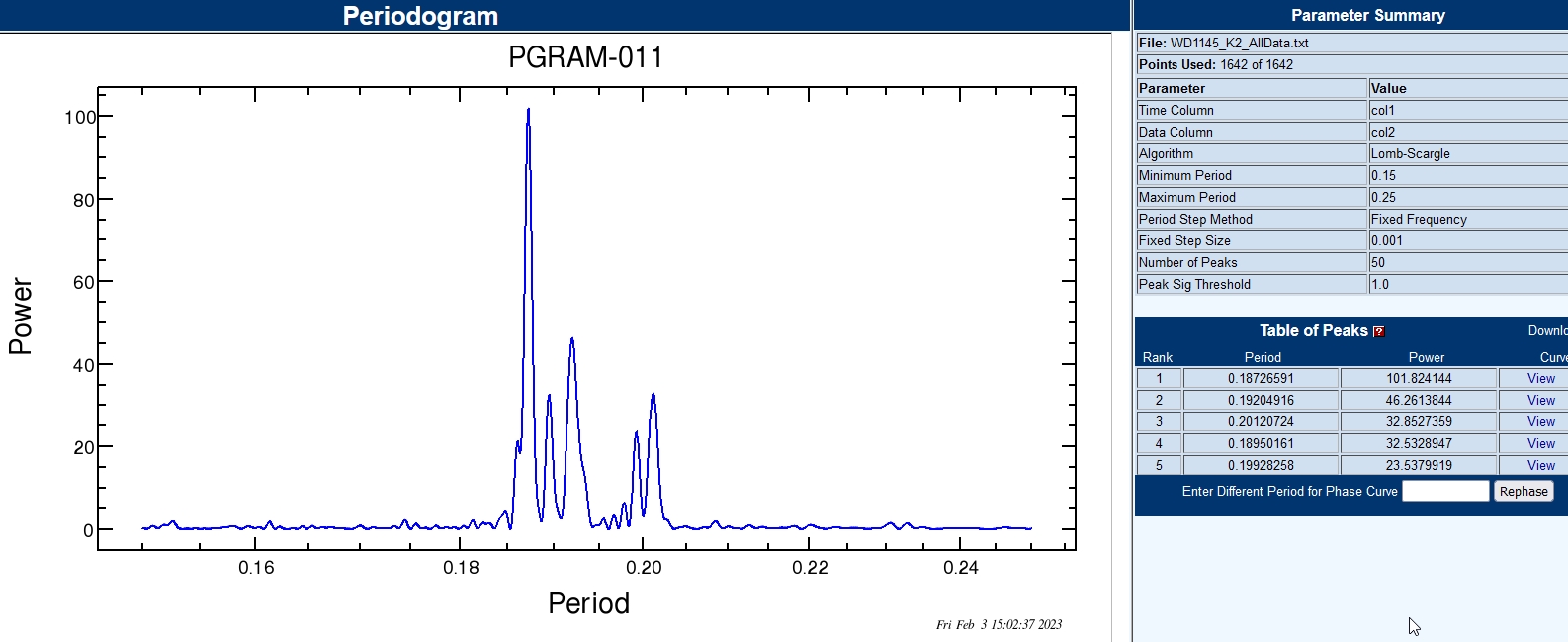Click the Power column header in peaks table
The height and width of the screenshot is (642, 1568).
(x=1426, y=357)
